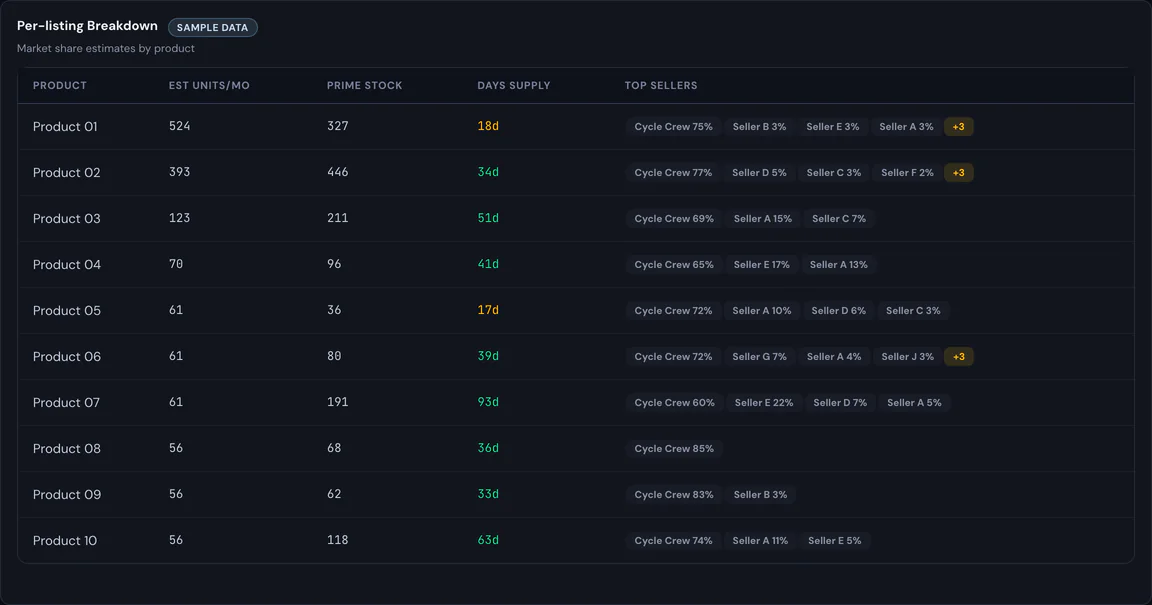Click Seller A 11% chip
Viewport: 1152px width, 605px height.
tap(760, 540)
